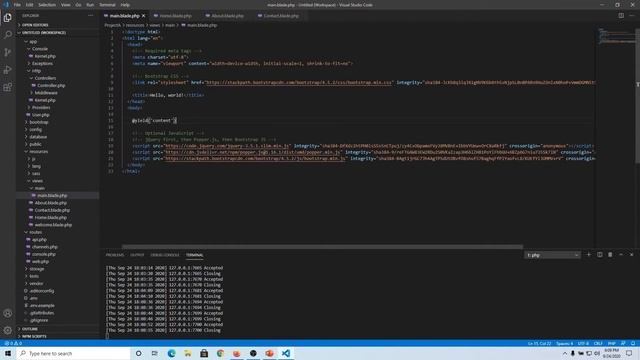Click the feedback icon in status bar

point(623,343)
